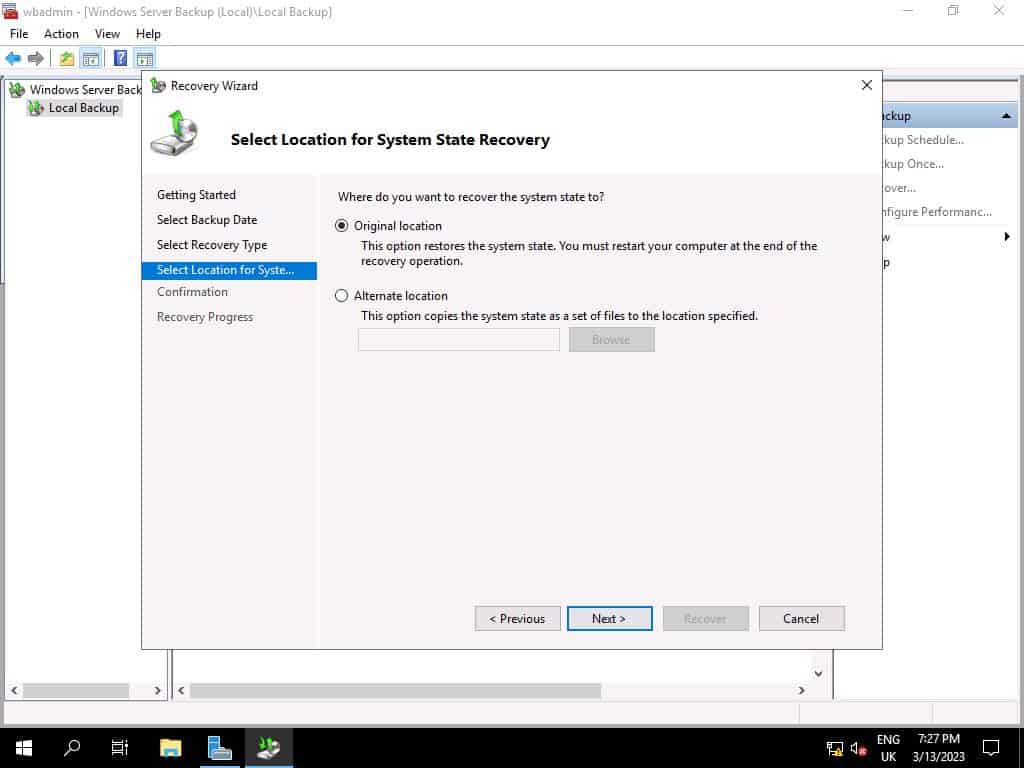Click the Local Backup tree node icon
This screenshot has width=1024, height=768.
point(36,108)
